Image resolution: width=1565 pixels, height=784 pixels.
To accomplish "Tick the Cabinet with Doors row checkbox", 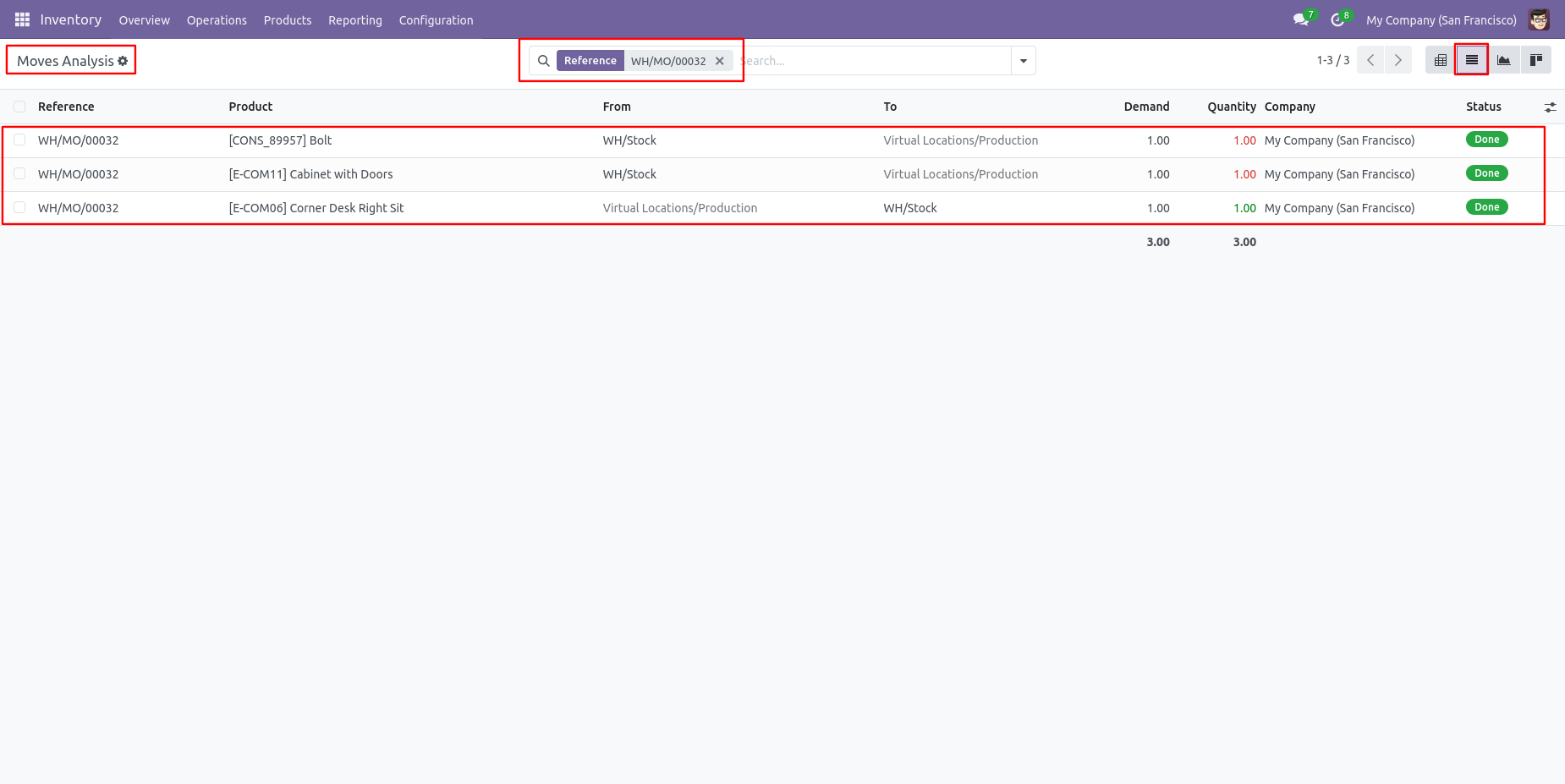I will pyautogui.click(x=19, y=174).
